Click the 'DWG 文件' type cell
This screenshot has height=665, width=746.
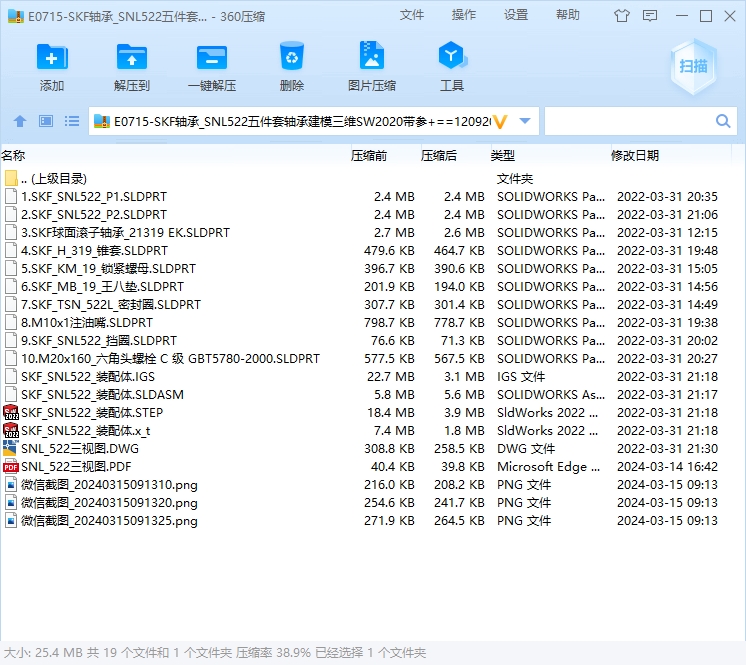(x=526, y=449)
